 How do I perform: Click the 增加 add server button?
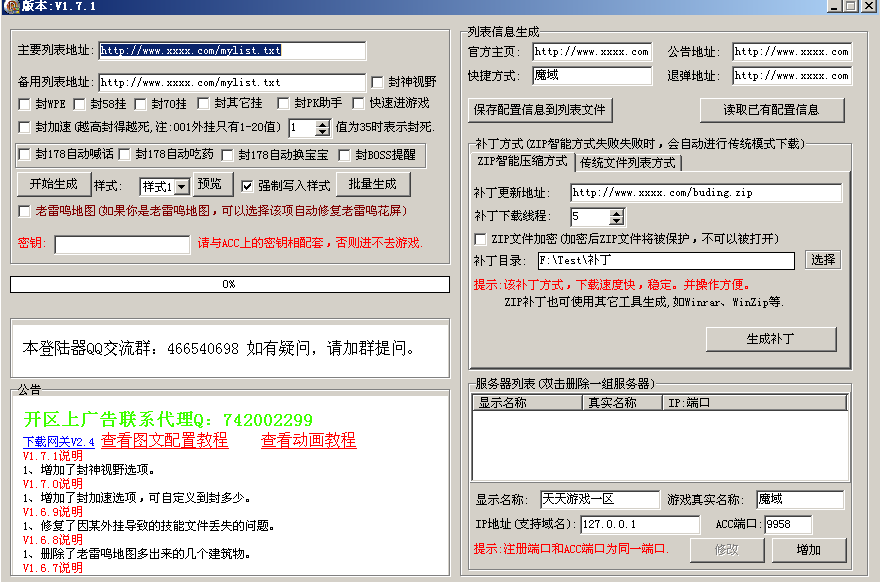[x=808, y=550]
